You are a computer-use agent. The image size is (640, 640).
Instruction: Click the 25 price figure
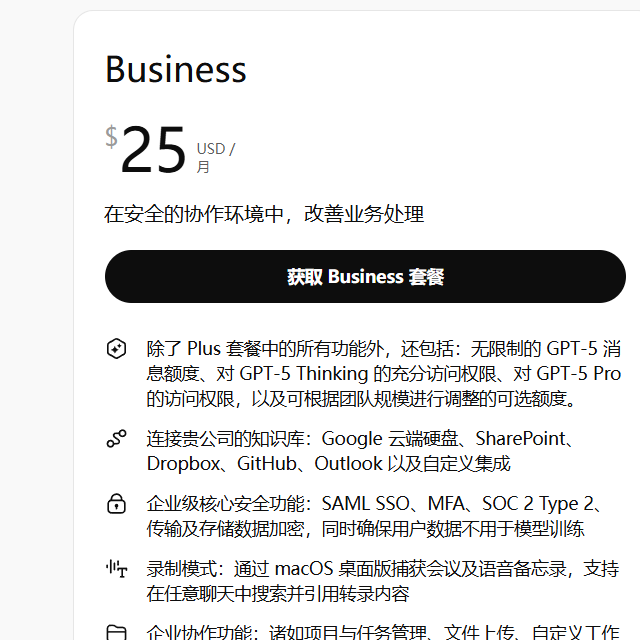(154, 151)
